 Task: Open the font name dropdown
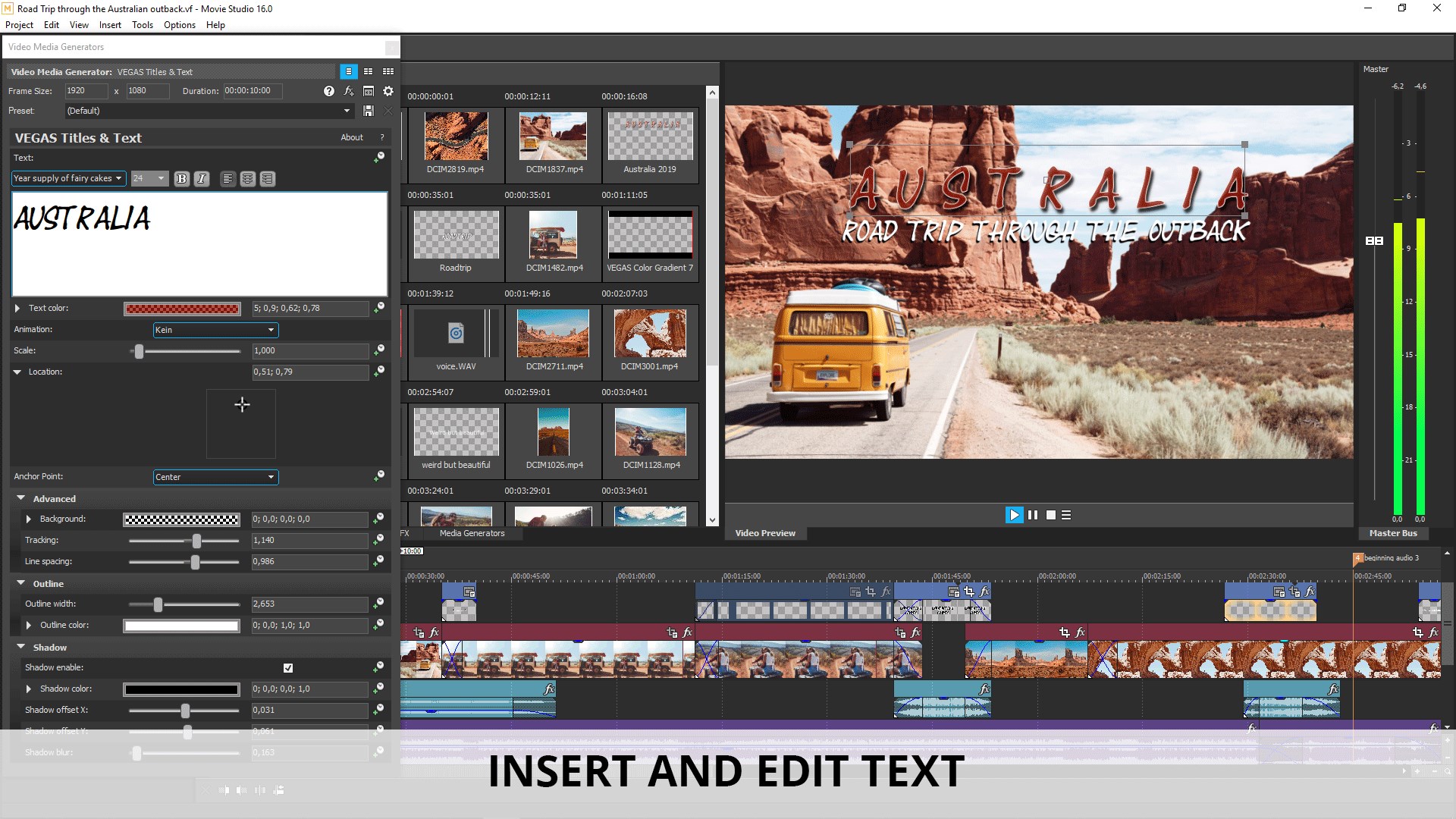67,178
